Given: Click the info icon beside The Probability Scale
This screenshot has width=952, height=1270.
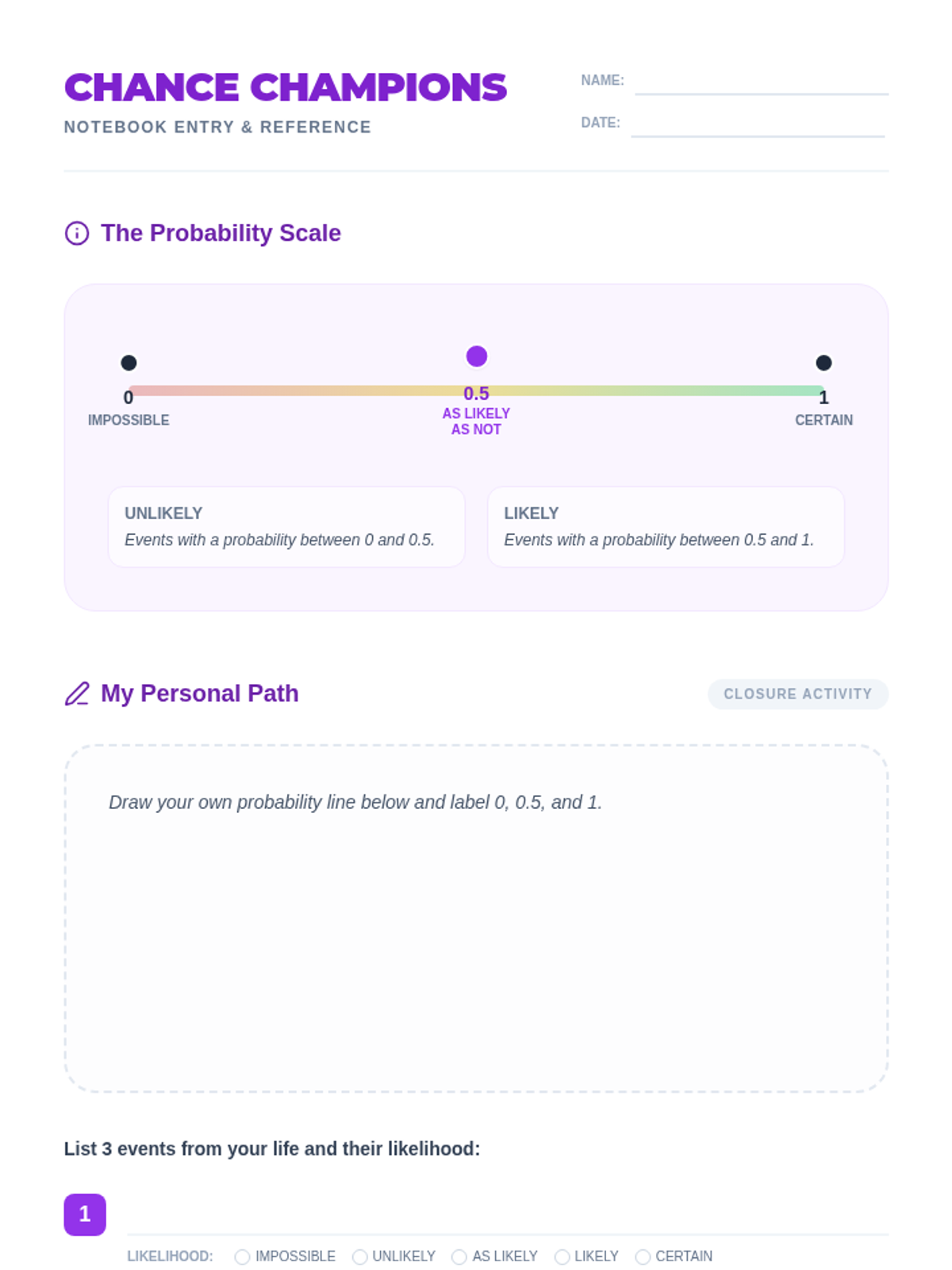Looking at the screenshot, I should click(77, 233).
